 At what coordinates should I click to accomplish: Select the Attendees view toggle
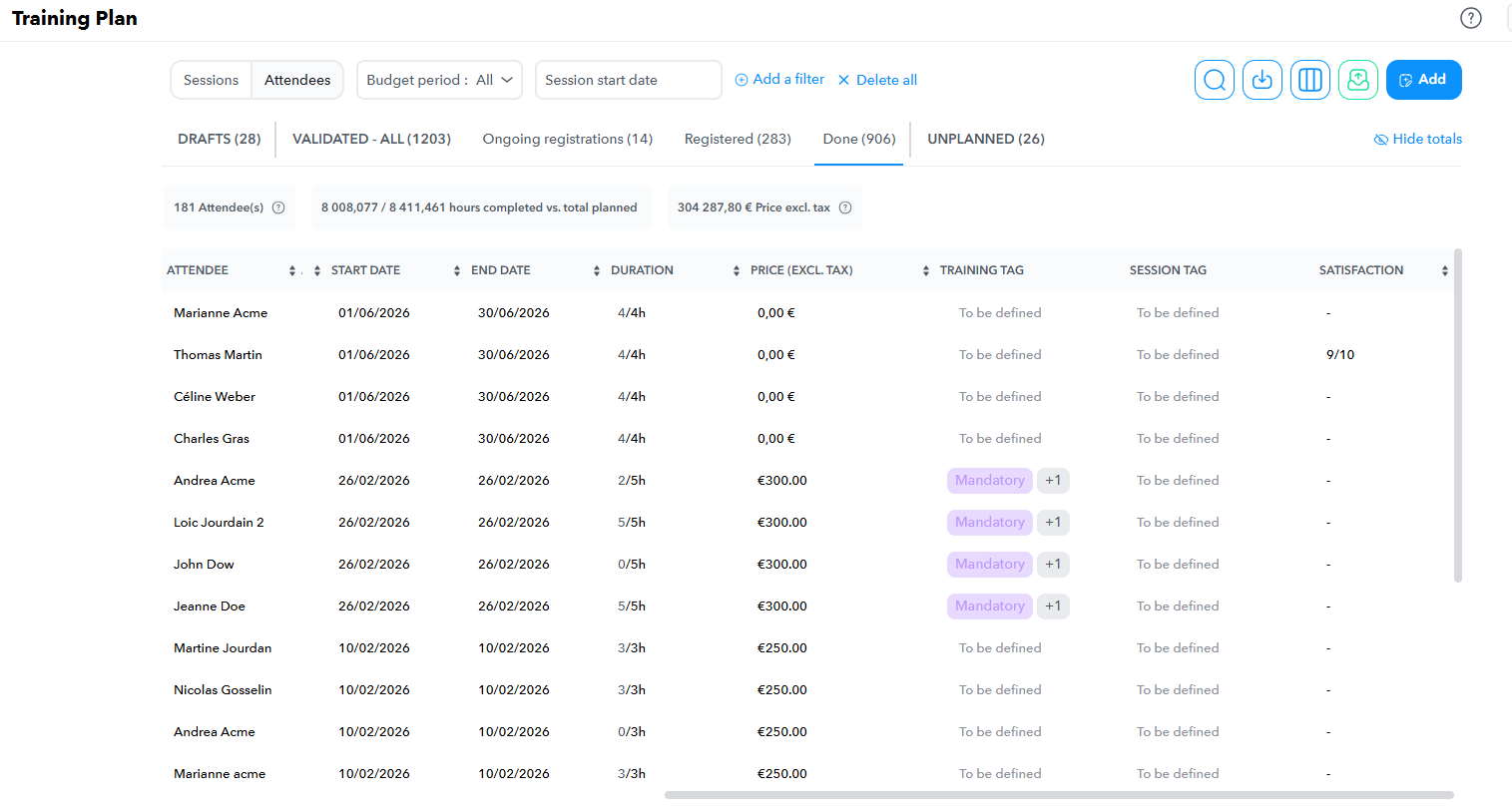tap(297, 80)
